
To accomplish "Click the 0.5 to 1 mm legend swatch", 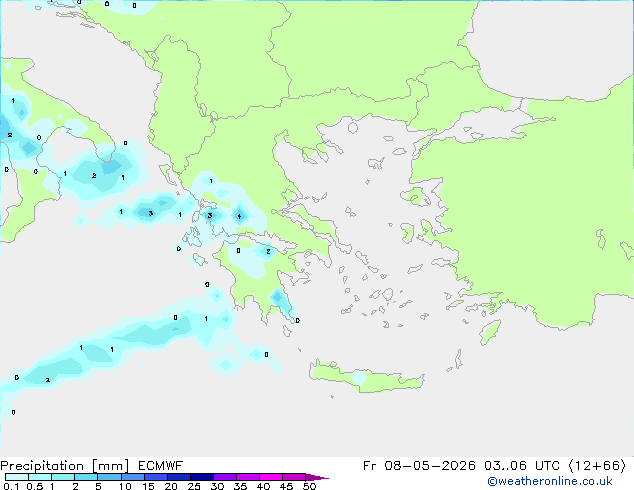I will click(x=40, y=477).
